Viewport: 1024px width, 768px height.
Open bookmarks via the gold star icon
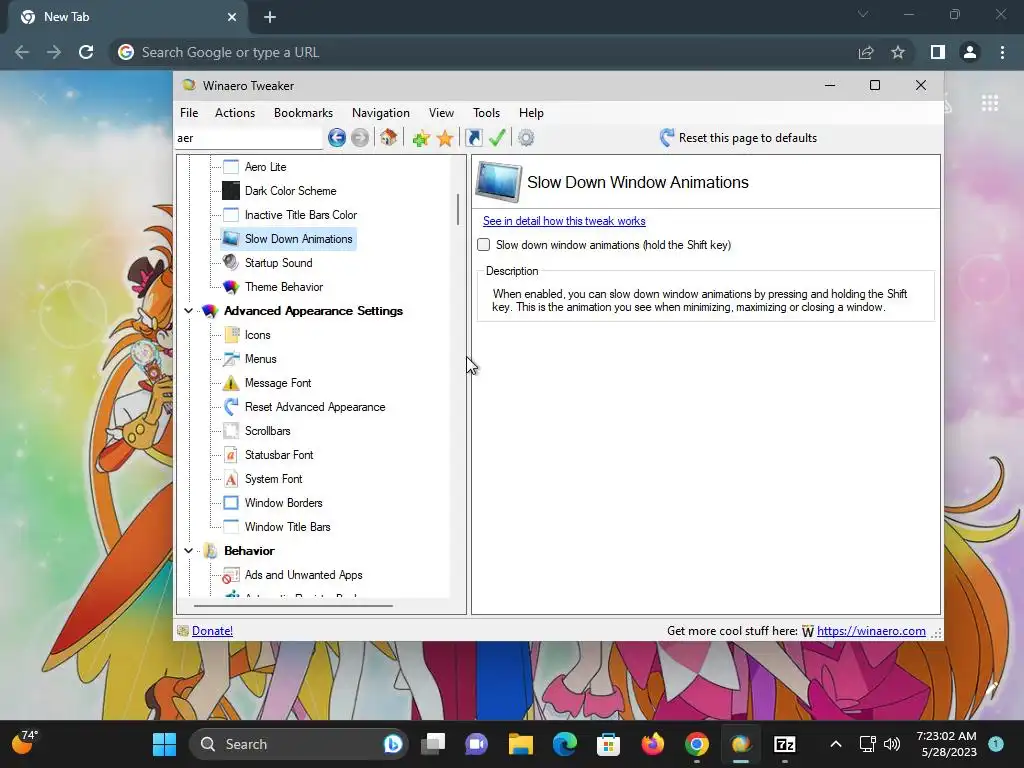click(x=445, y=138)
